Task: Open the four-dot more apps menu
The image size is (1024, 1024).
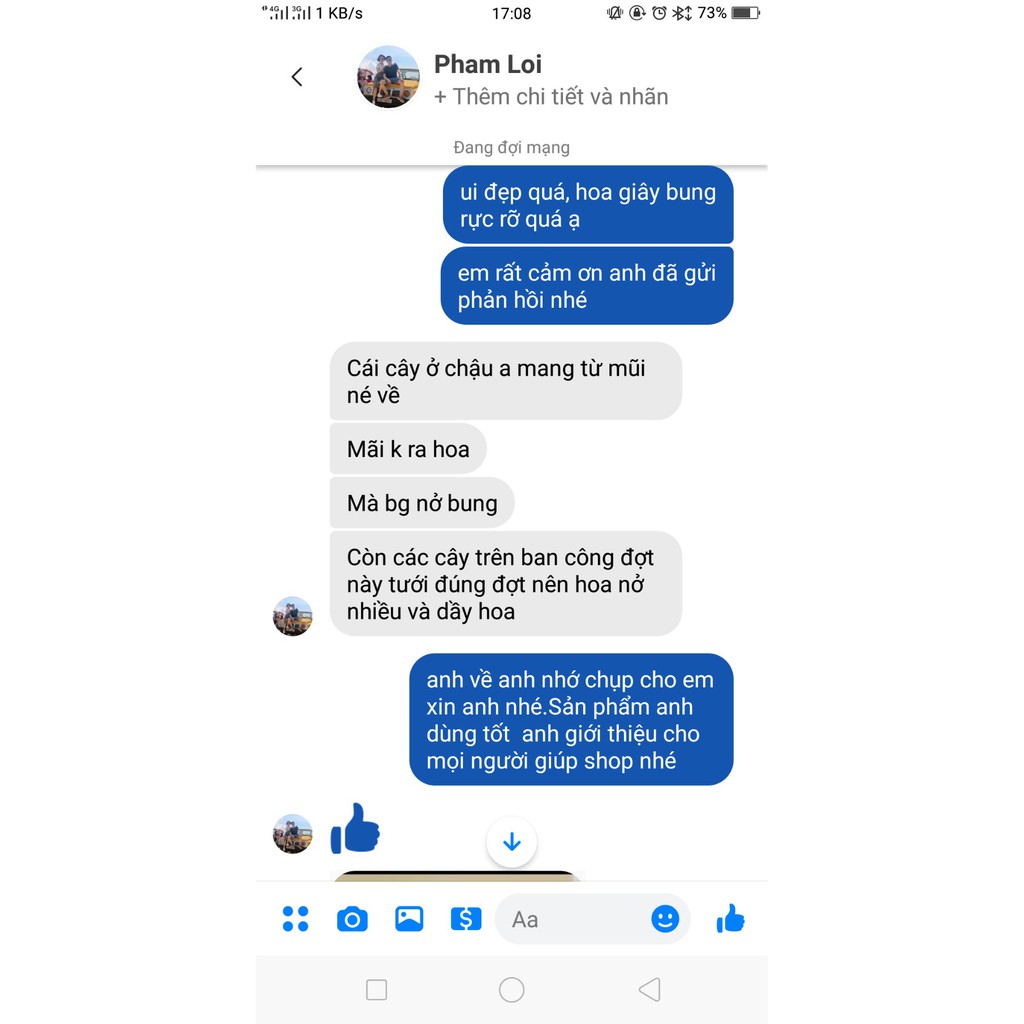Action: pyautogui.click(x=295, y=918)
